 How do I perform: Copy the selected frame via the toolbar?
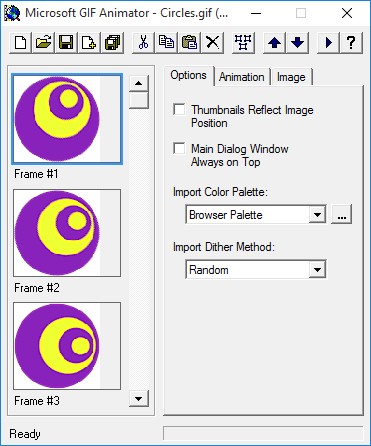click(166, 43)
